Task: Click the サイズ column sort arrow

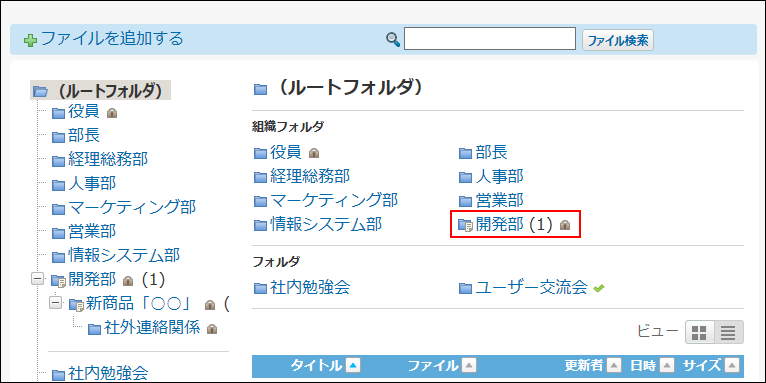Action: (x=731, y=365)
